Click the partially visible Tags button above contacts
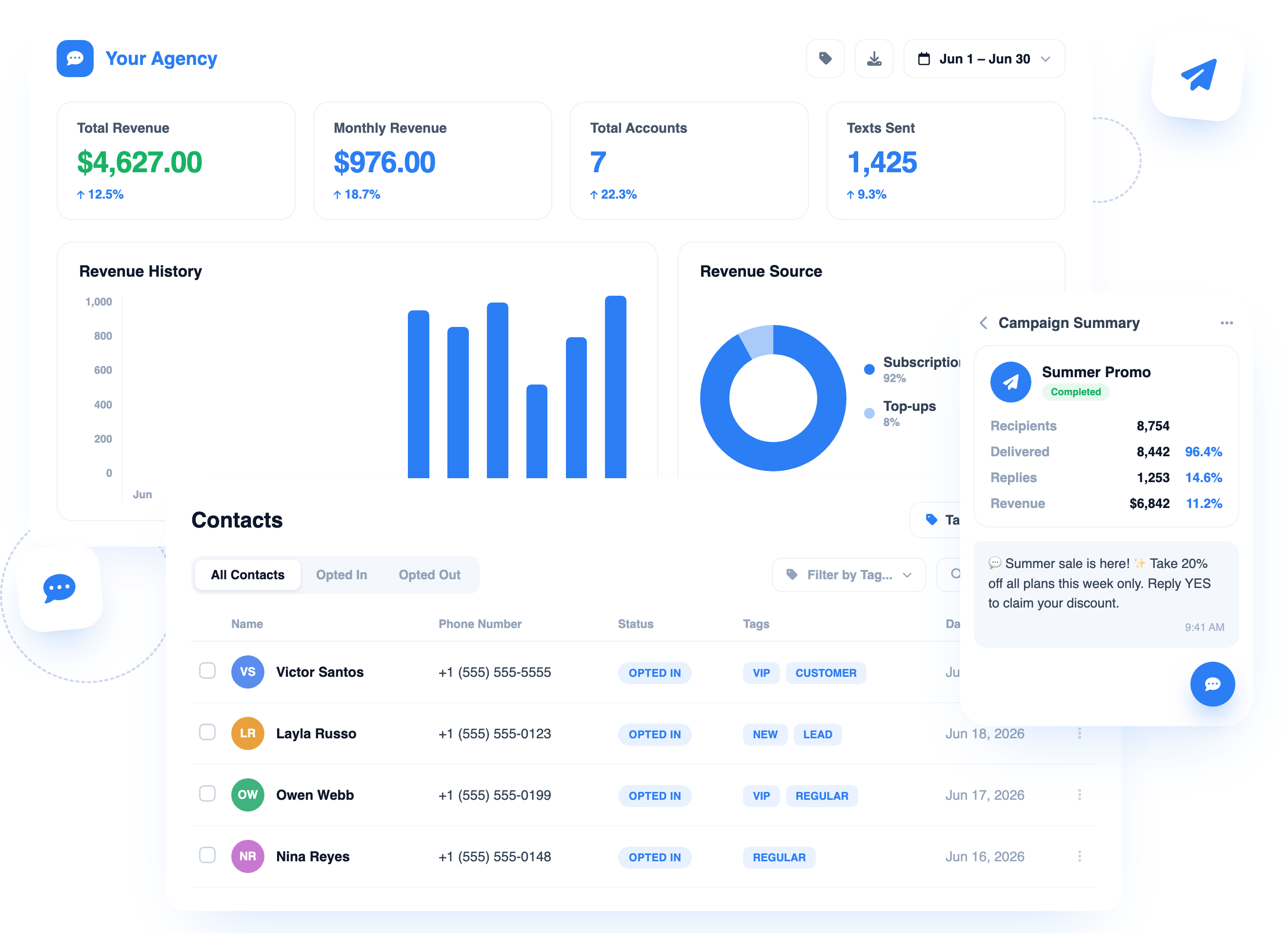The width and height of the screenshot is (1288, 933). click(x=935, y=520)
